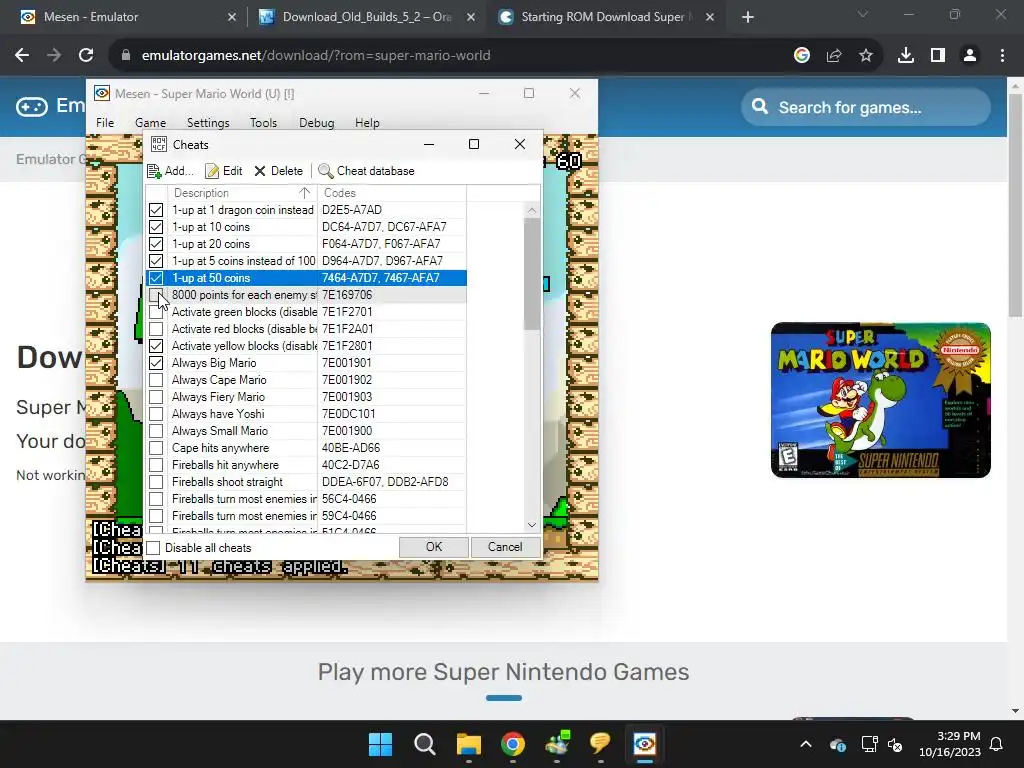This screenshot has height=768, width=1024.
Task: Enable Always have Yoshi cheat
Action: [155, 413]
